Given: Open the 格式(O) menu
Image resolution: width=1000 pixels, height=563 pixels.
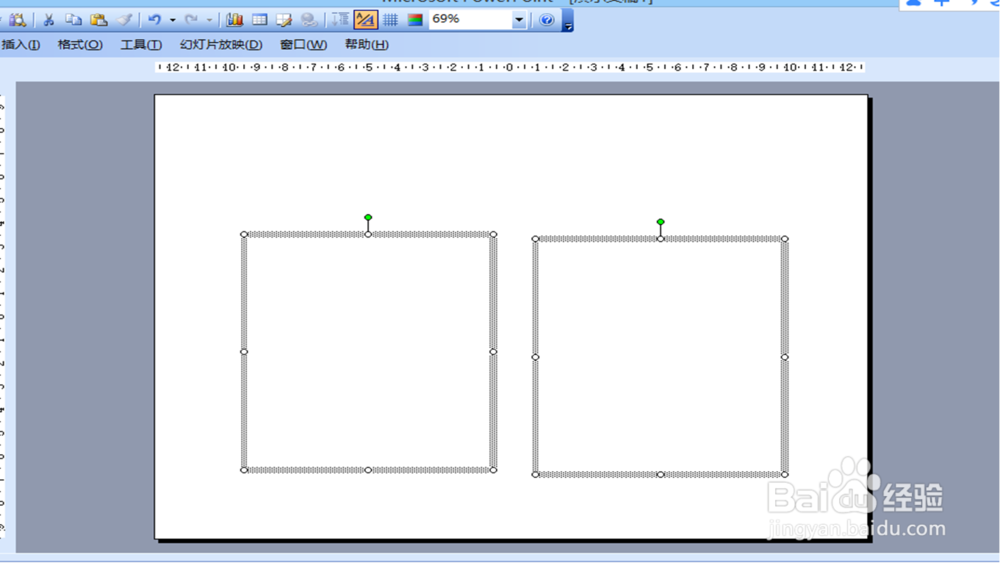Looking at the screenshot, I should 80,45.
